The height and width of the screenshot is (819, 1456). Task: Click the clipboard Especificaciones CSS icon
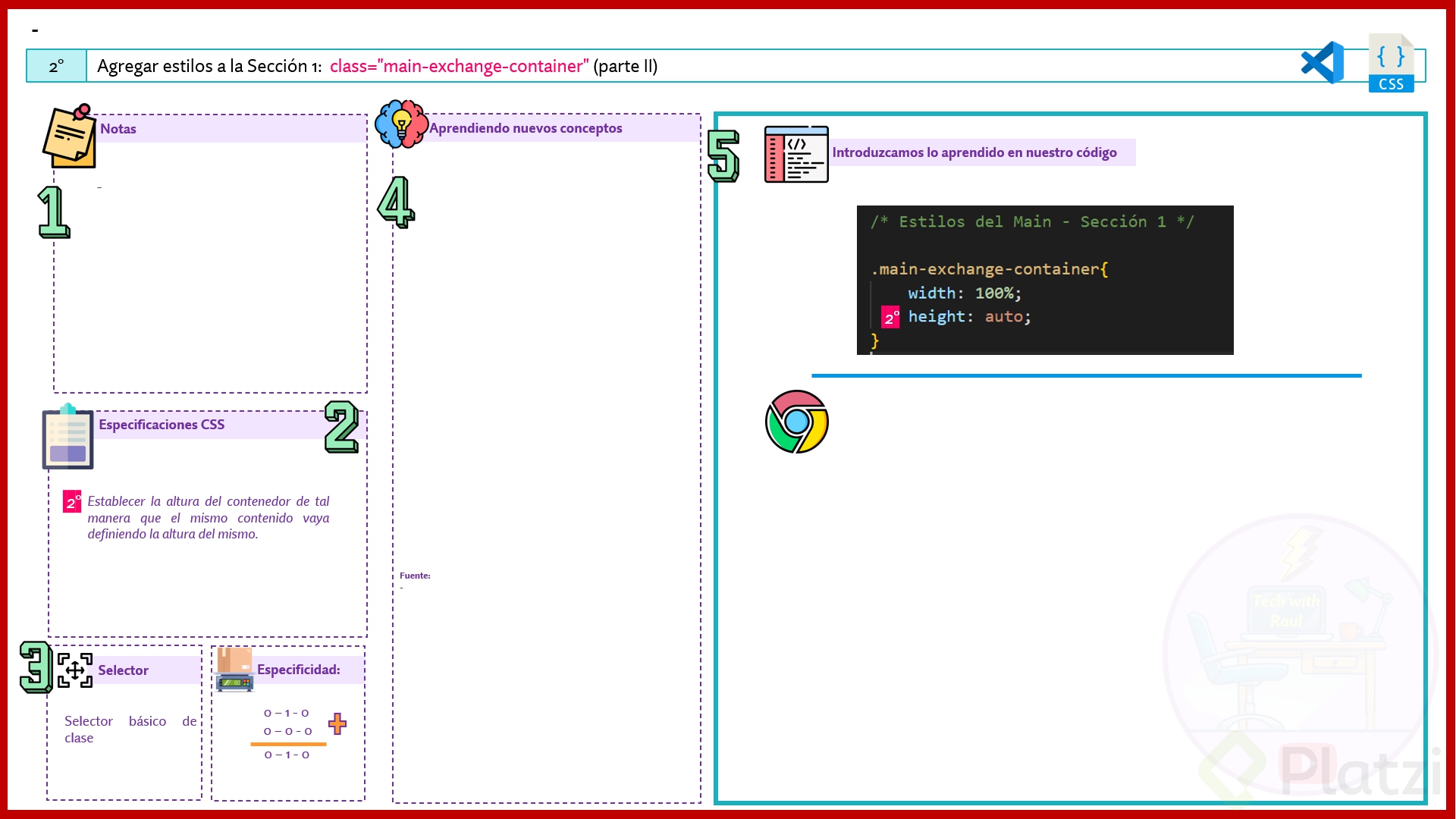(x=68, y=437)
